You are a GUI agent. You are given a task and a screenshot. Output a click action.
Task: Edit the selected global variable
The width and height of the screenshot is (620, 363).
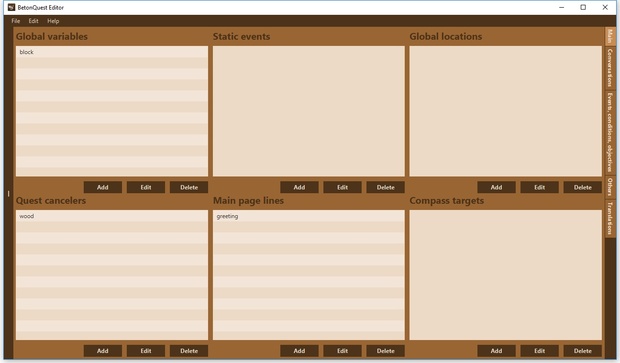[x=146, y=187]
